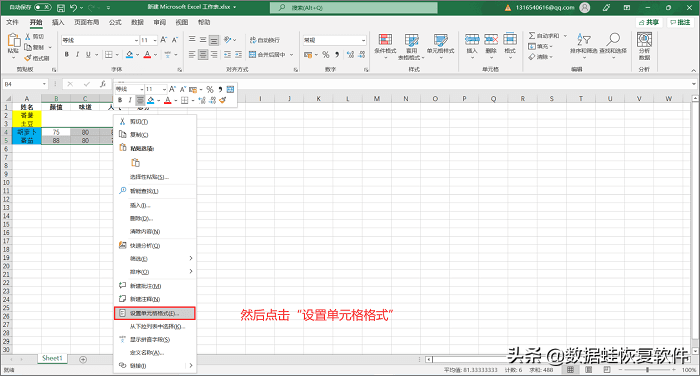
Task: Switch to the Insert ribbon tab
Action: 58,22
